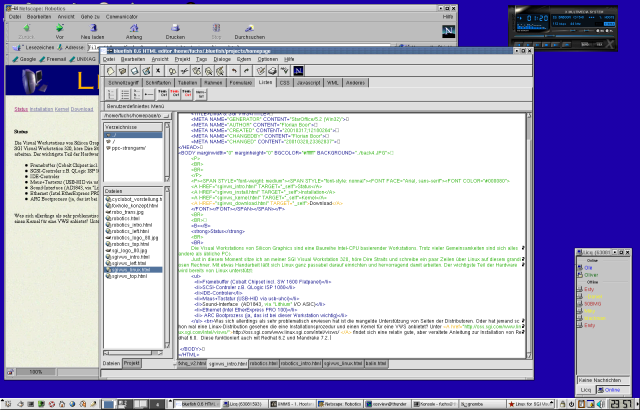
Task: Click the Close file X icon in Bluefish toolbar
Action: (158, 71)
